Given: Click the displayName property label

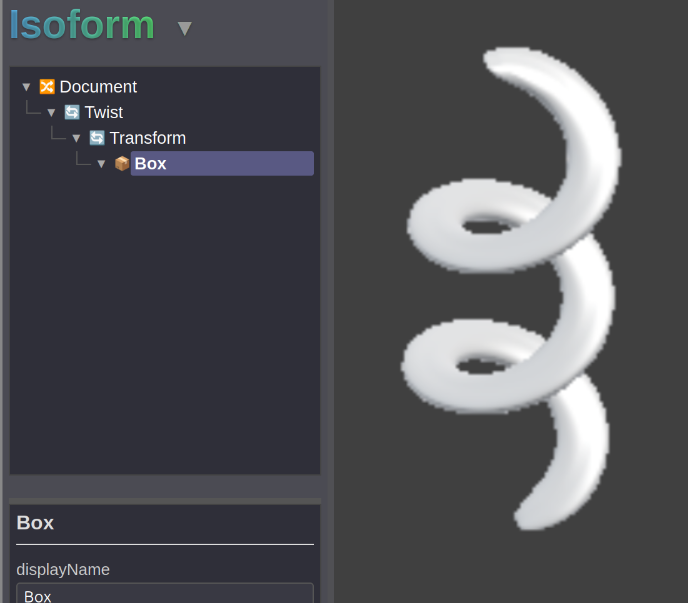Looking at the screenshot, I should [x=63, y=570].
